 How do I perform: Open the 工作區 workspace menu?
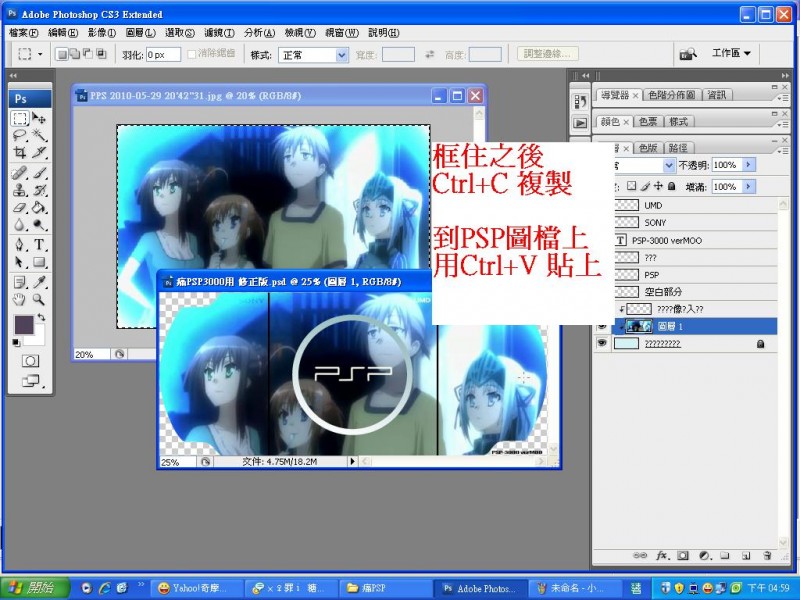pyautogui.click(x=731, y=53)
